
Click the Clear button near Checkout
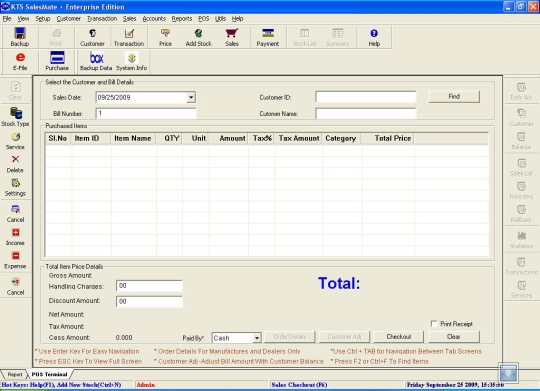coord(454,337)
